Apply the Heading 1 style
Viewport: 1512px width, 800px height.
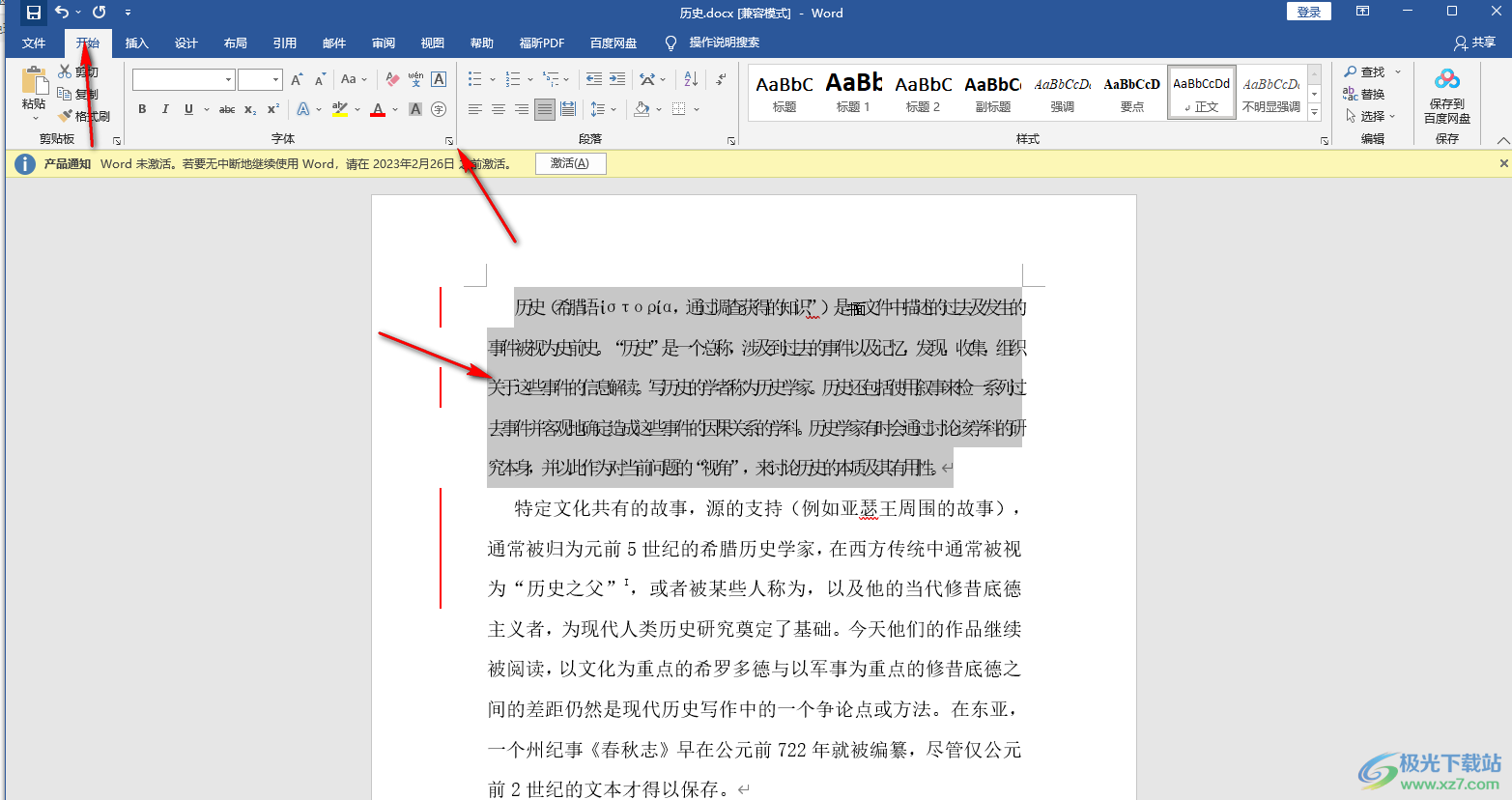854,93
